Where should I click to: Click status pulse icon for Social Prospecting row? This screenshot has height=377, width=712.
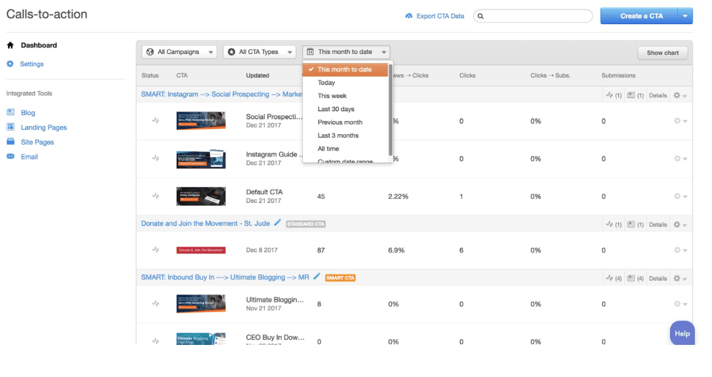(x=155, y=121)
